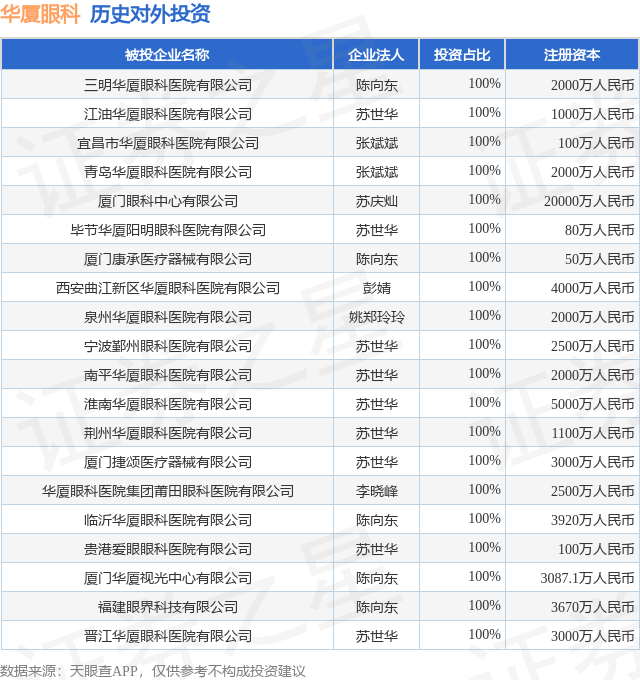Click capital 80万人民币

click(600, 230)
